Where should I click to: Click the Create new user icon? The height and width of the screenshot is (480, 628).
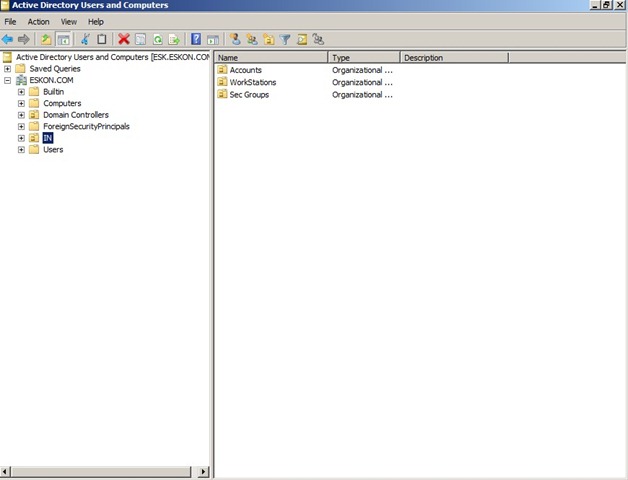[235, 39]
